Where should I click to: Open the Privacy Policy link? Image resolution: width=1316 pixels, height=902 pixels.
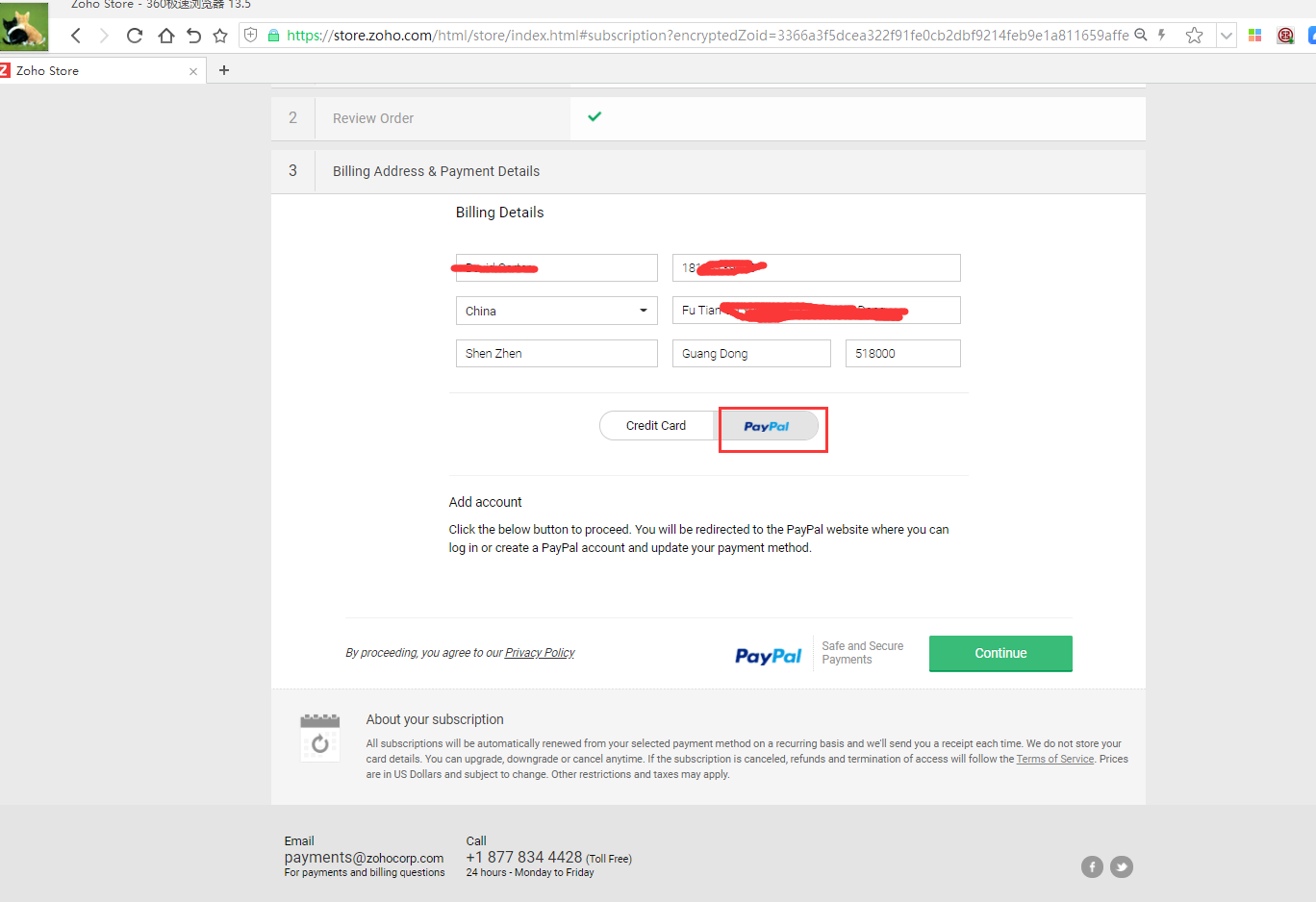(x=540, y=653)
